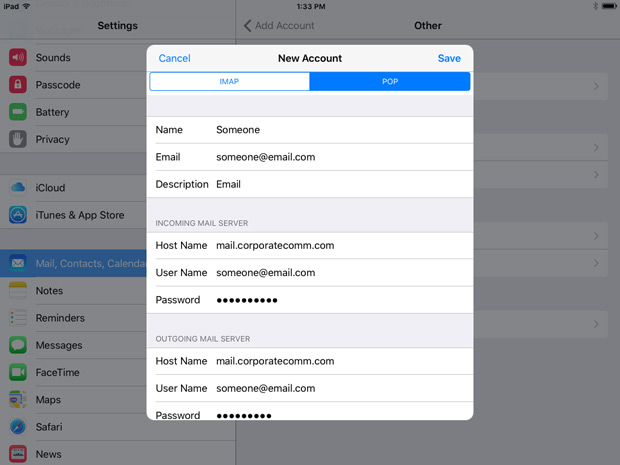This screenshot has height=465, width=620.
Task: Tap the battery indicator in status bar
Action: (609, 6)
